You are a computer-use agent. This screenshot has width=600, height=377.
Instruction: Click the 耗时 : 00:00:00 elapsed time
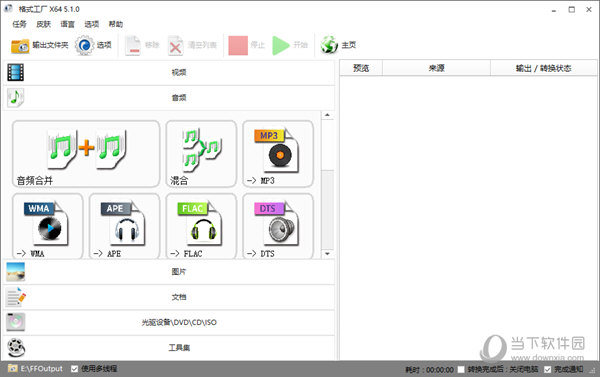click(429, 370)
